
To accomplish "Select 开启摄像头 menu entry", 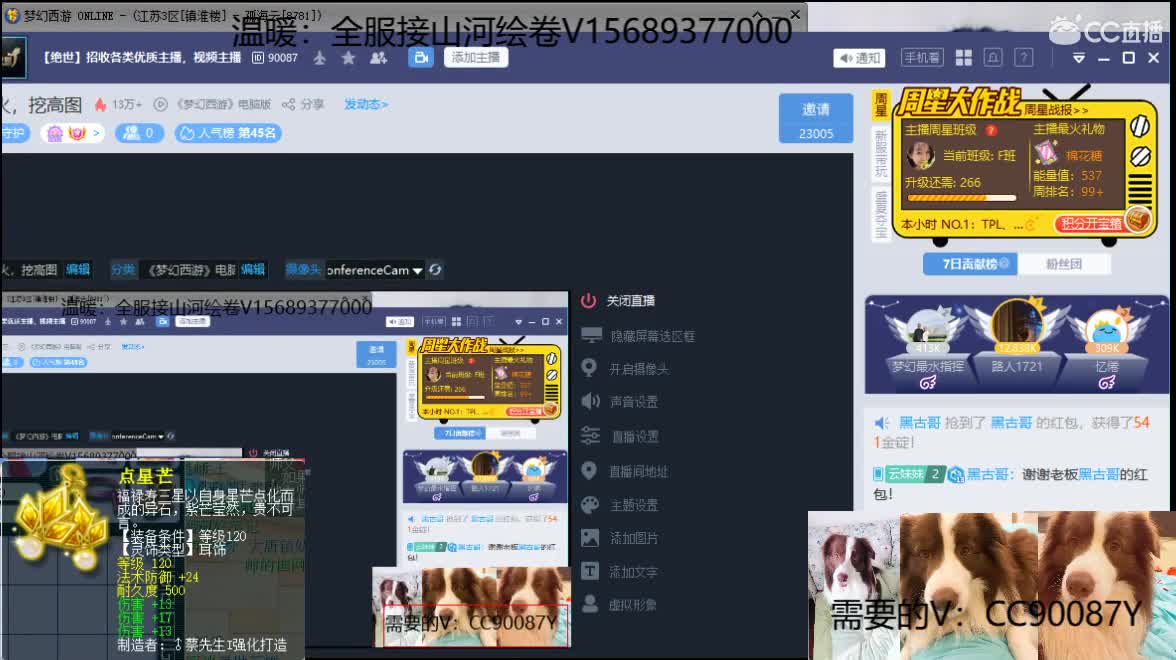I will 638,368.
